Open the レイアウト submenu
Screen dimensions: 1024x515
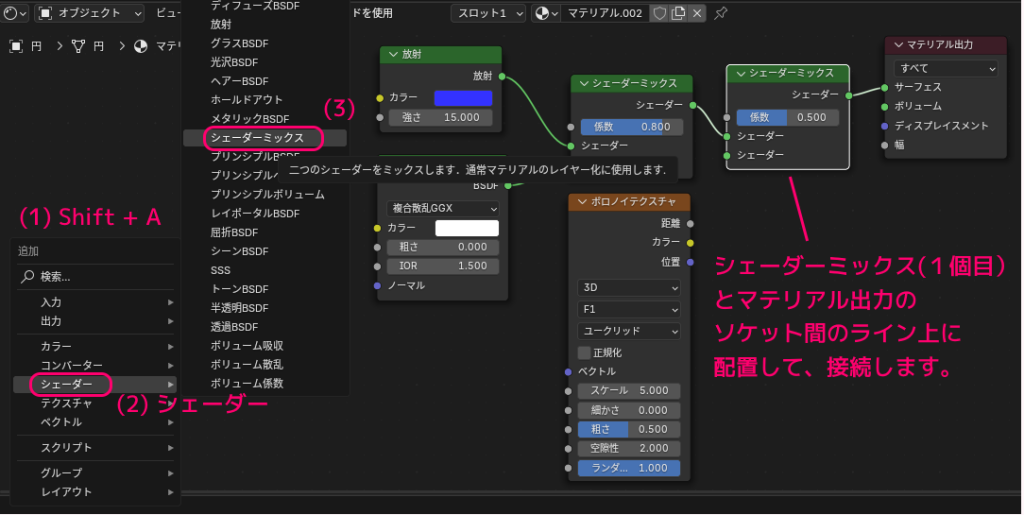tap(95, 492)
